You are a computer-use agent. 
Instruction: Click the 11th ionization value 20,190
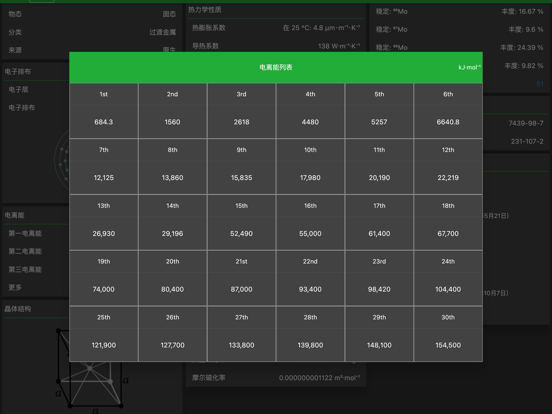point(379,178)
